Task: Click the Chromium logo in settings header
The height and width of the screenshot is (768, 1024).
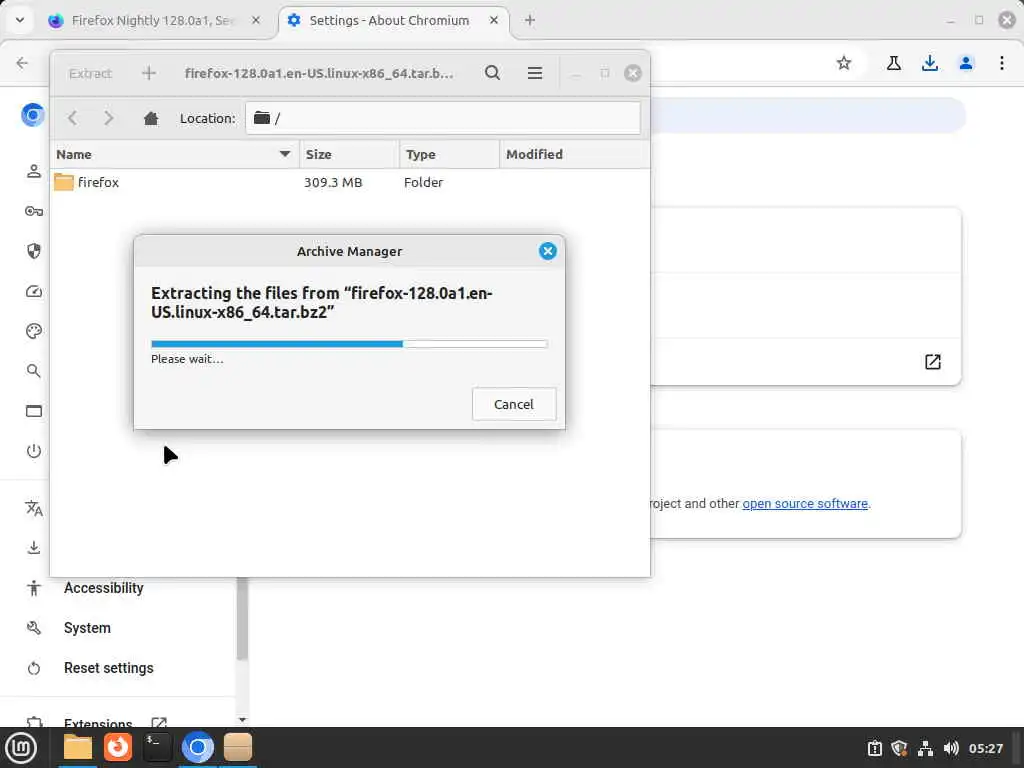Action: click(x=33, y=115)
